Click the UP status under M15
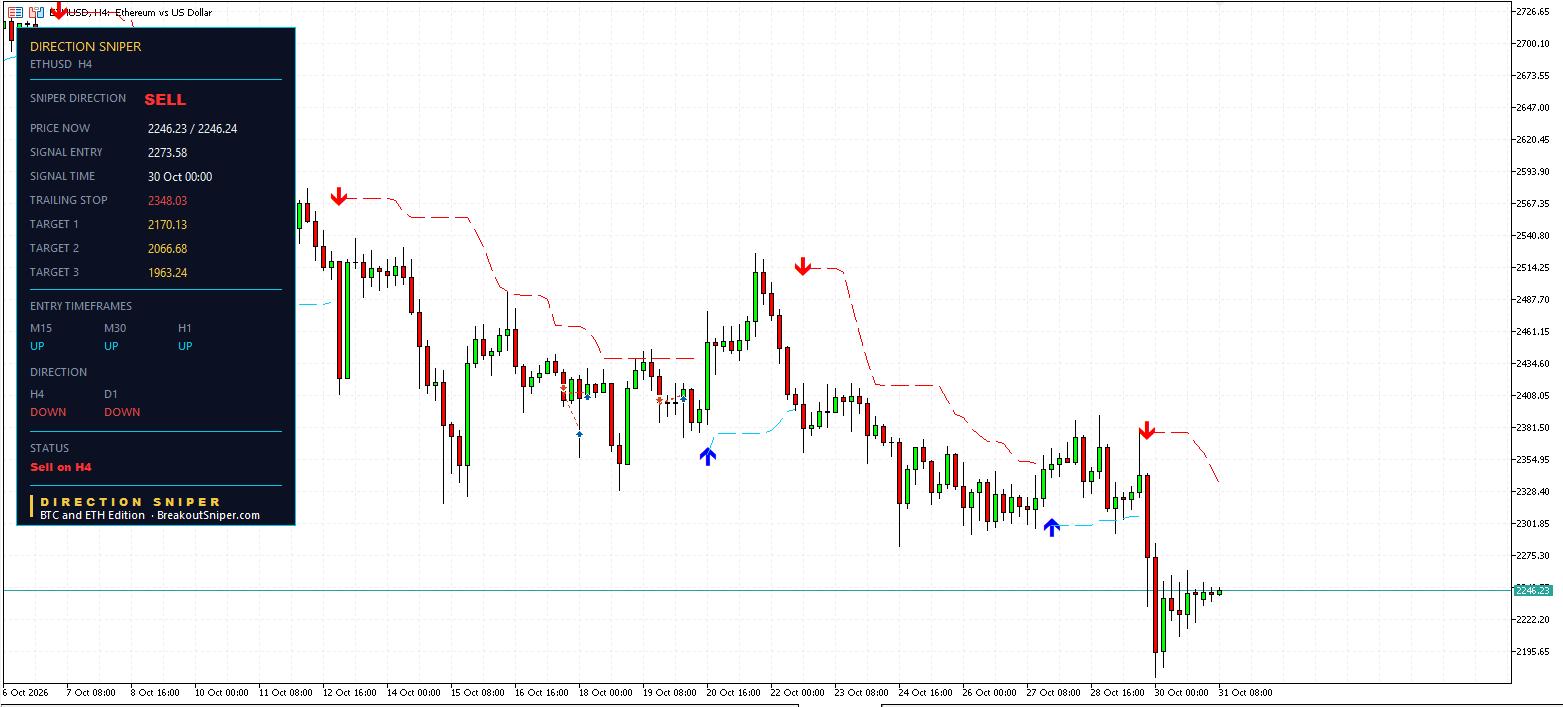Image resolution: width=1563 pixels, height=707 pixels. 37,346
